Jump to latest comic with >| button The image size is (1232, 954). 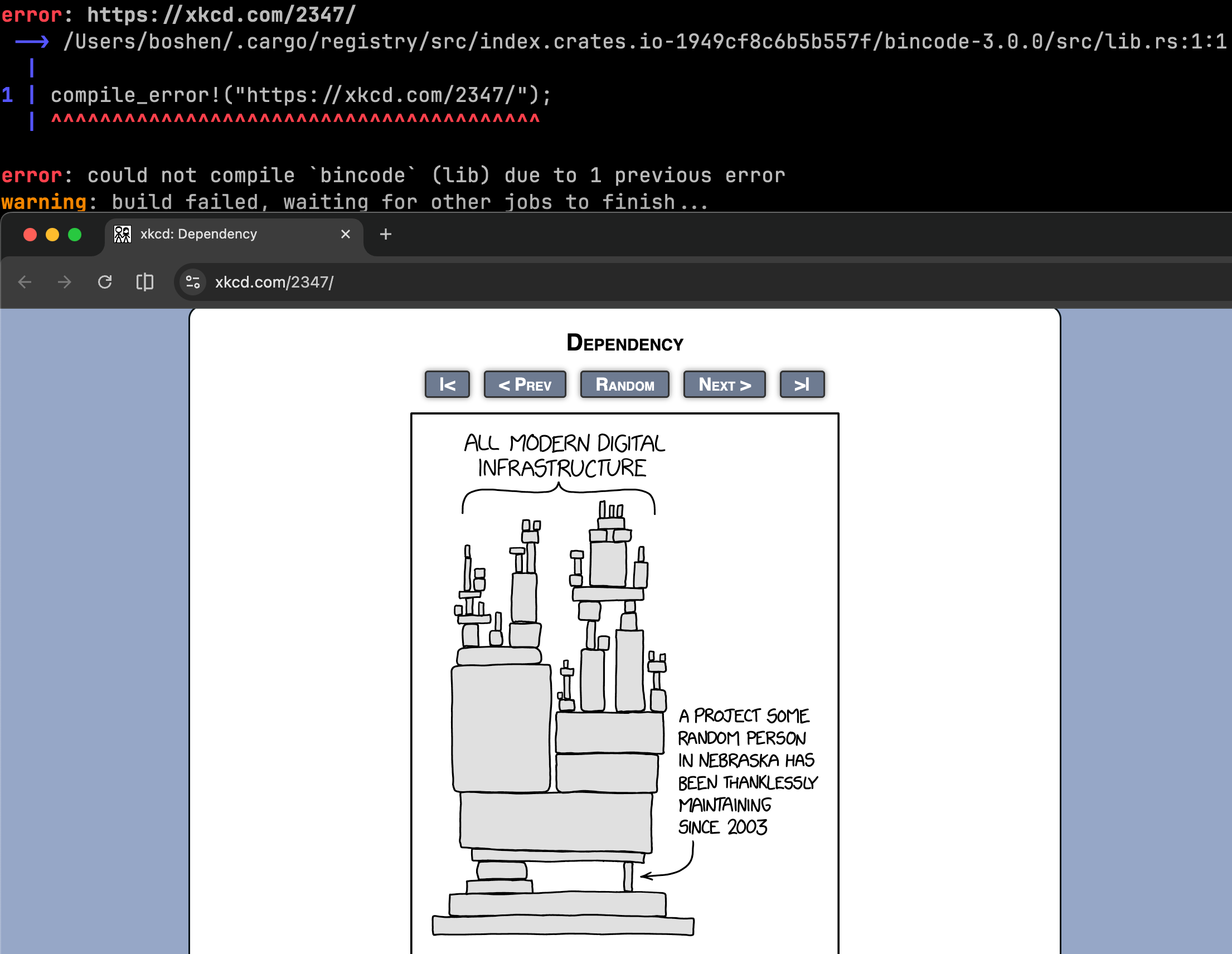(x=802, y=384)
